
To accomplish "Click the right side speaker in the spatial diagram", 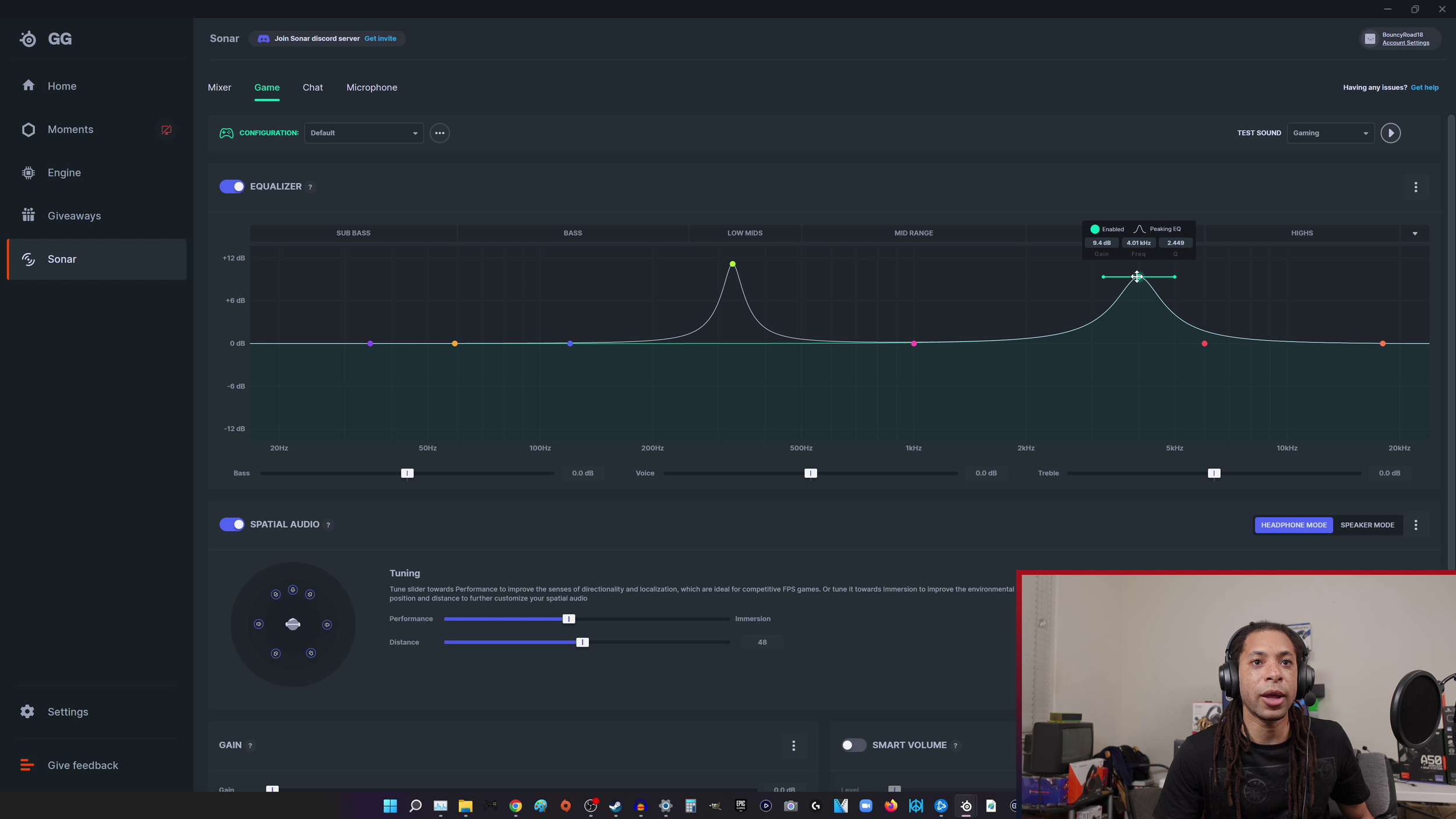I will [327, 625].
